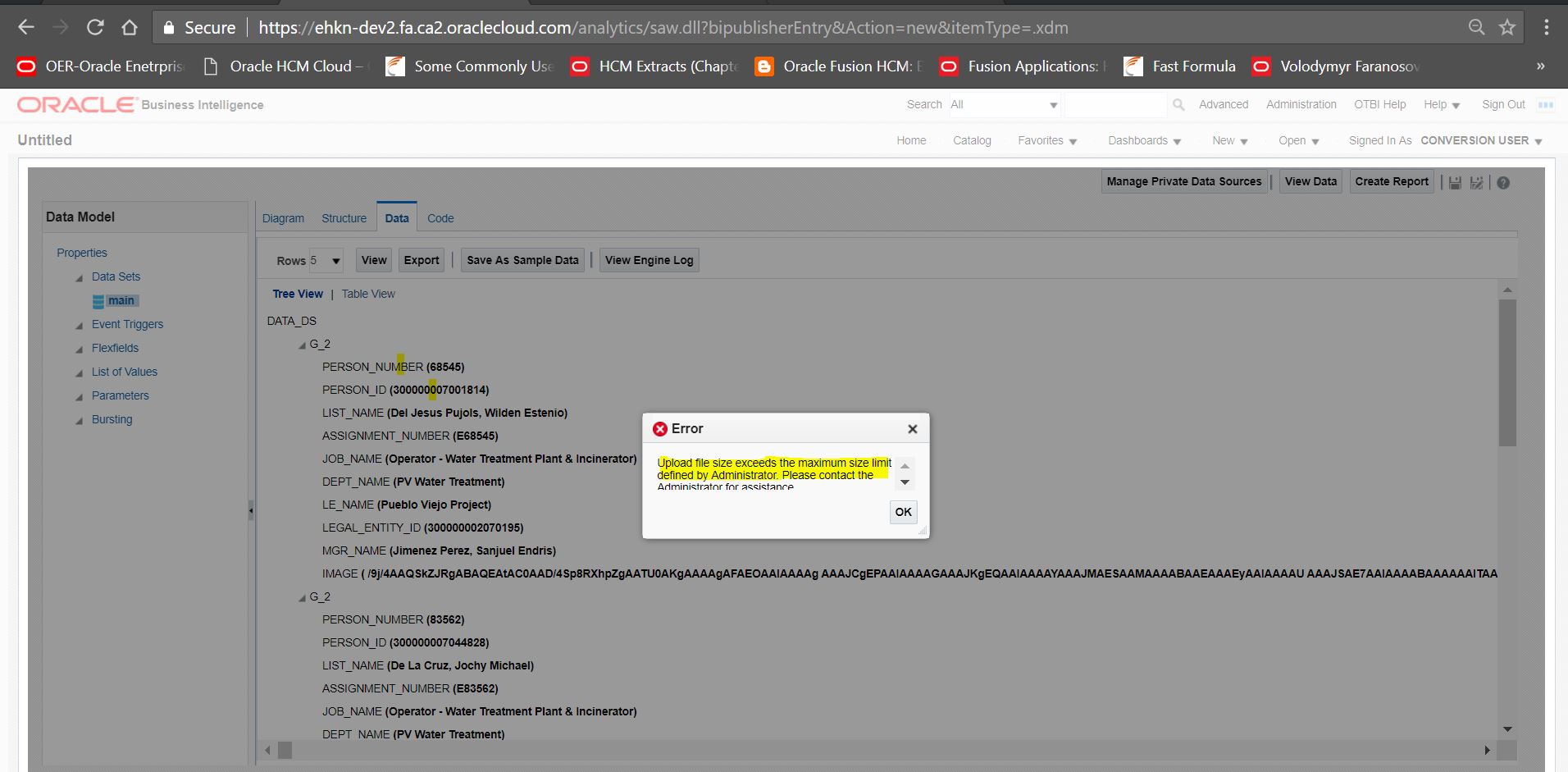Click the browser back arrow

(x=26, y=27)
